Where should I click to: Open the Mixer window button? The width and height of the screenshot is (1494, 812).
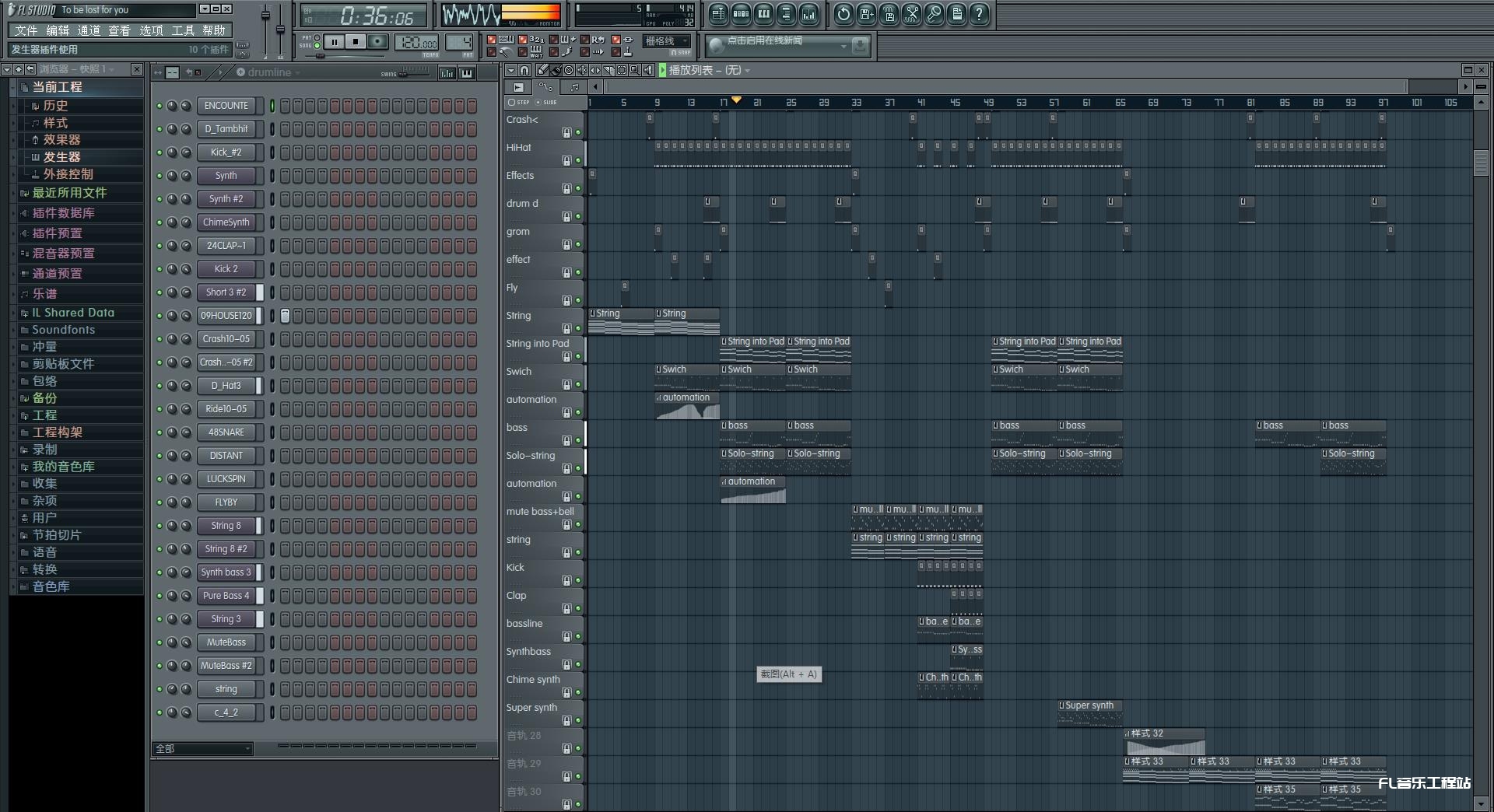tap(808, 14)
